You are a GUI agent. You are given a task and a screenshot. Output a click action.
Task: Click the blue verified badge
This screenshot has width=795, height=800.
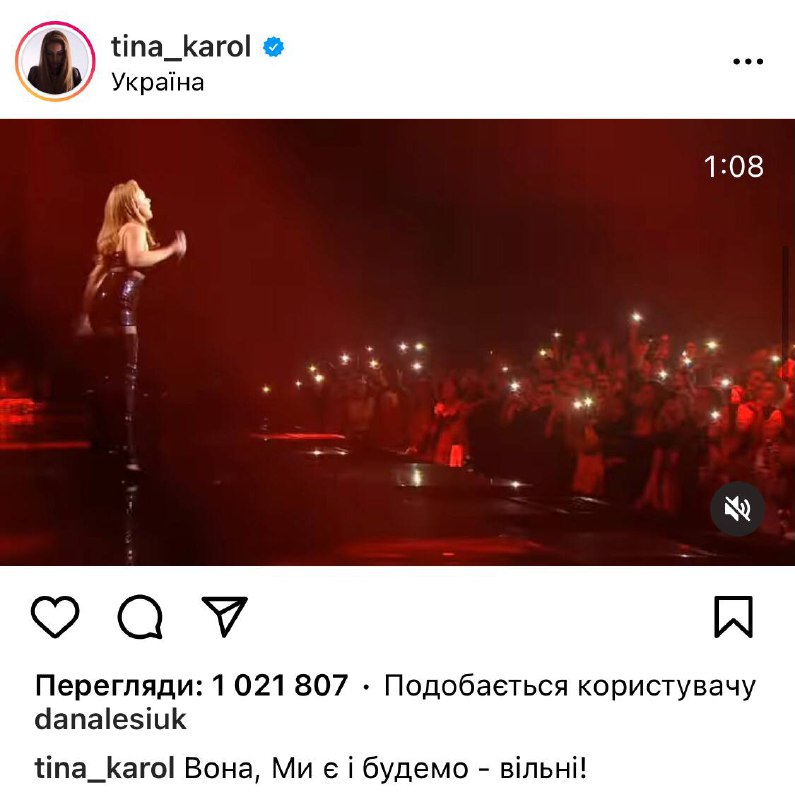pos(274,47)
